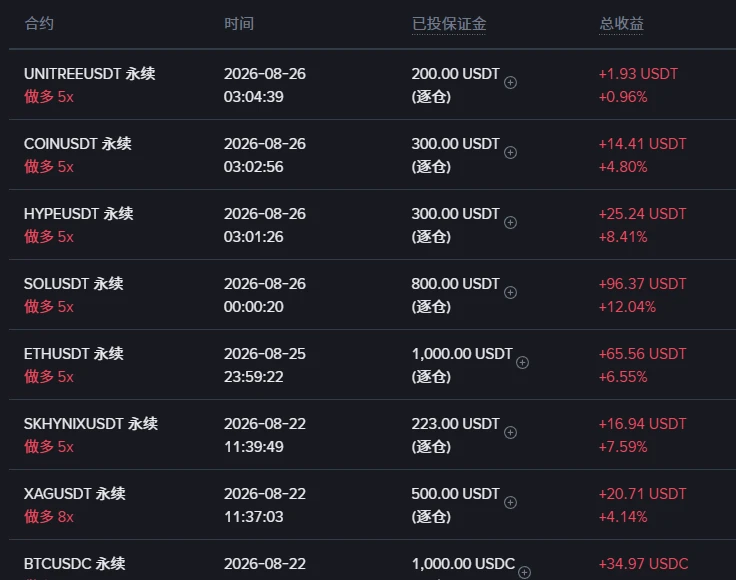Add margin to ETHUSDT position plus icon
Screen dimensions: 736x580
coord(522,362)
